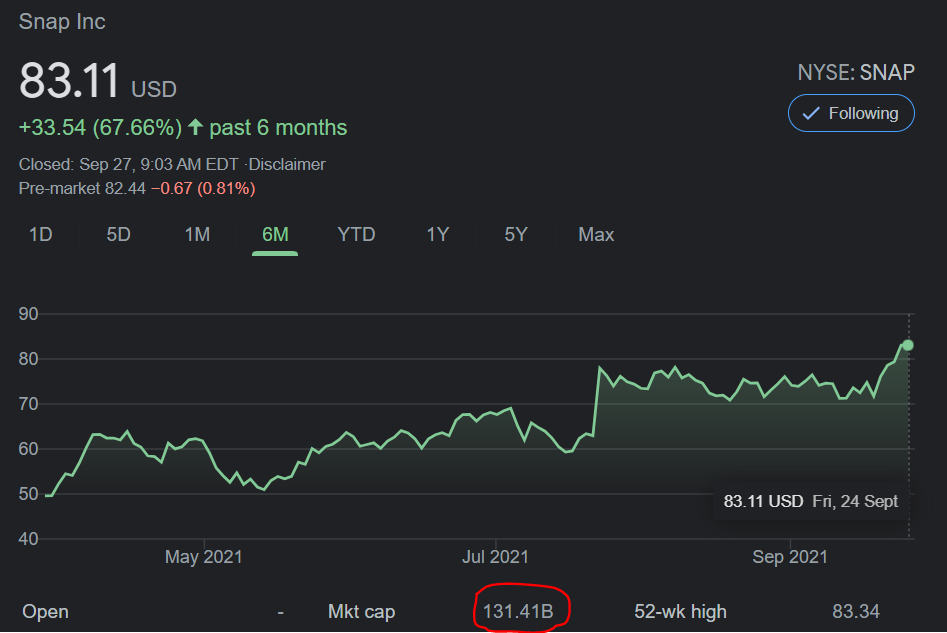Show the Max time range chart
The height and width of the screenshot is (633, 947).
(596, 234)
